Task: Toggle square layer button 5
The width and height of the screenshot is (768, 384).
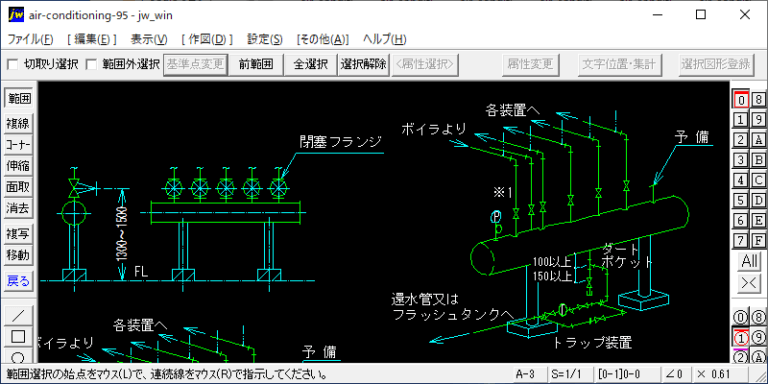Action: coord(741,200)
